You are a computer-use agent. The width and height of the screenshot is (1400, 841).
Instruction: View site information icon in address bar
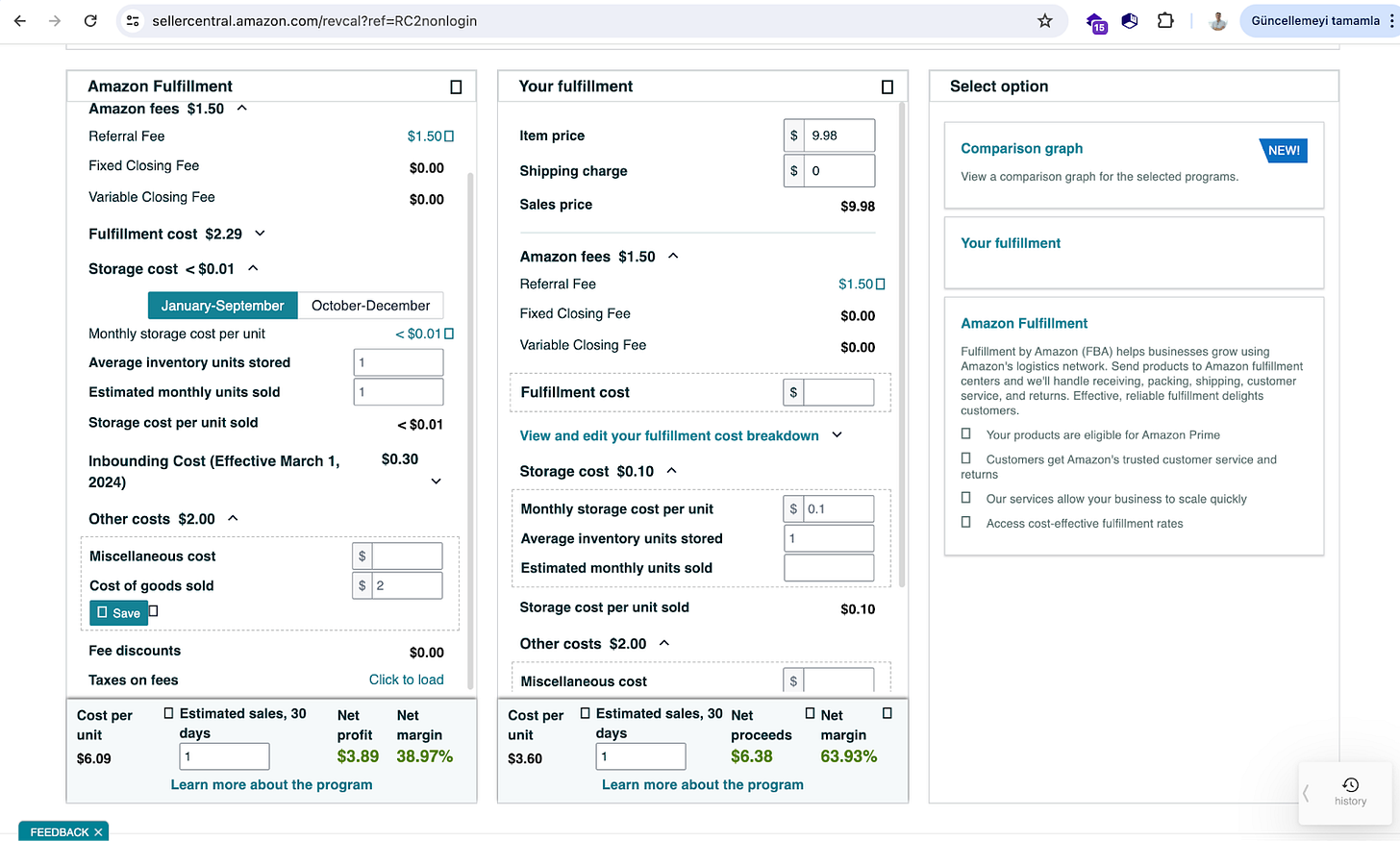(134, 20)
